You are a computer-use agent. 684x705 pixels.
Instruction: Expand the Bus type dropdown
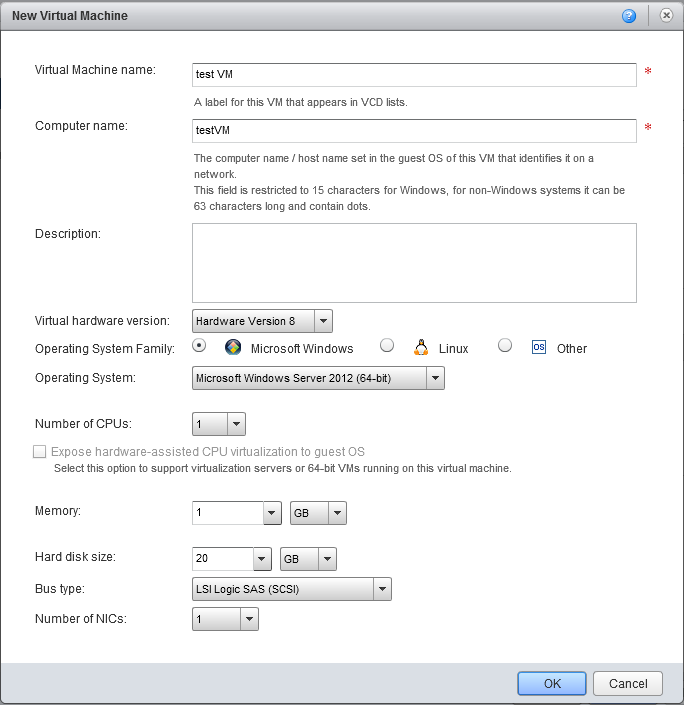(x=382, y=589)
